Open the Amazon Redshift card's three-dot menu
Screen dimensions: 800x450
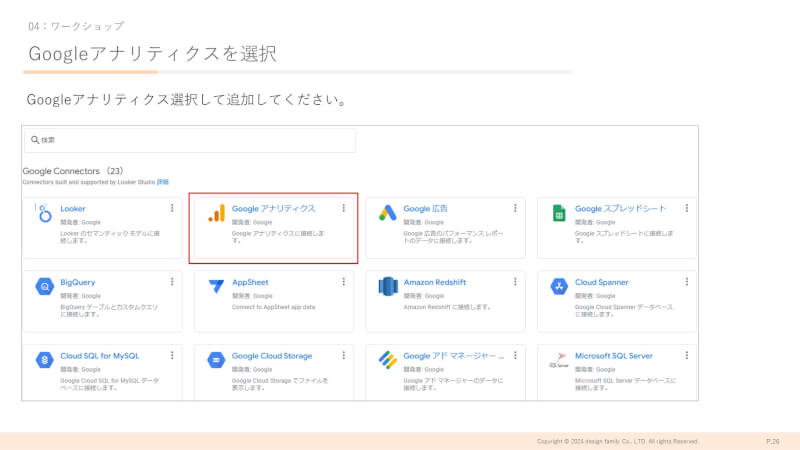pyautogui.click(x=515, y=282)
